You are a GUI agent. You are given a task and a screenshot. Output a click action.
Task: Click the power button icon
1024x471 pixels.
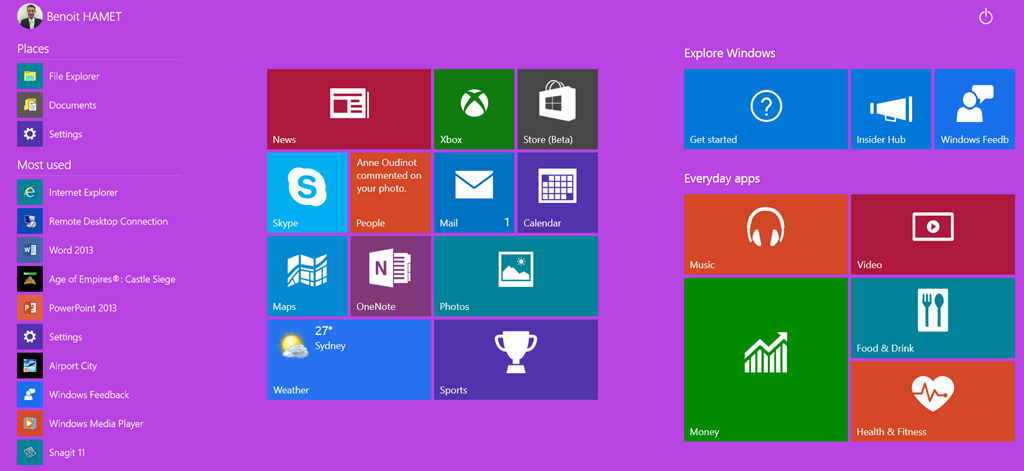tap(986, 17)
